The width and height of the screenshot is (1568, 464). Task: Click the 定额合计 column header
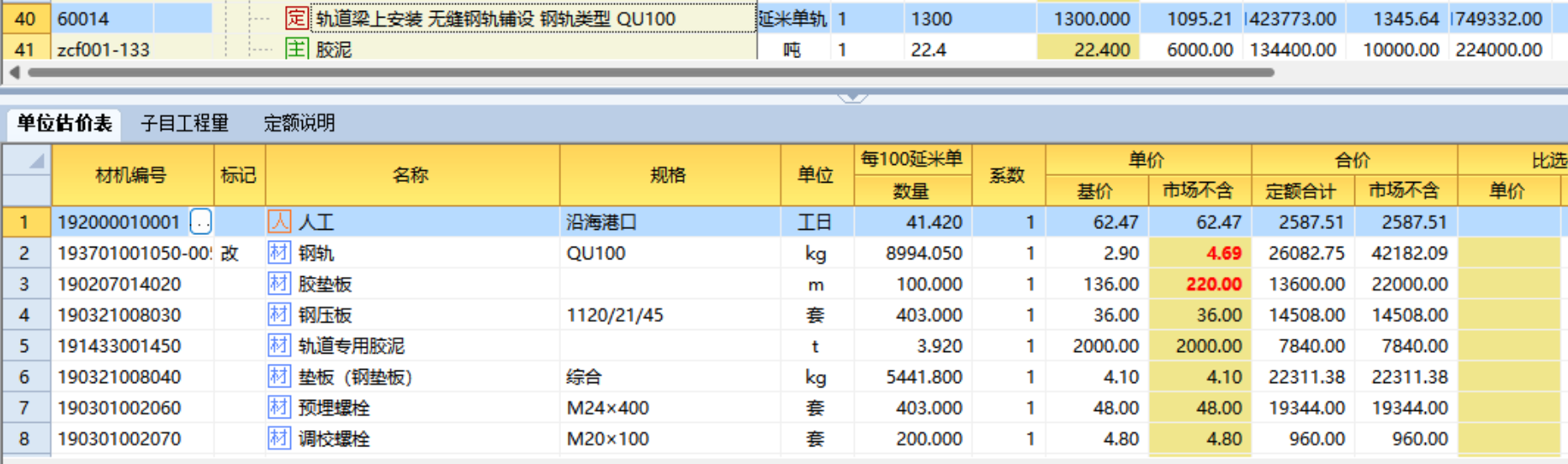click(1302, 191)
